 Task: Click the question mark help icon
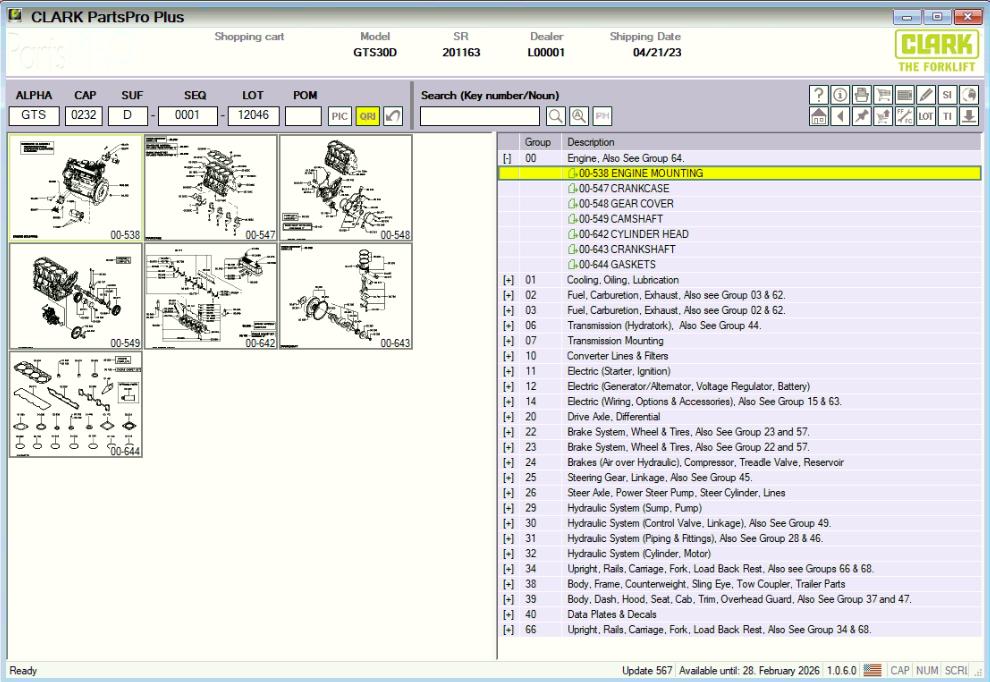[x=820, y=95]
